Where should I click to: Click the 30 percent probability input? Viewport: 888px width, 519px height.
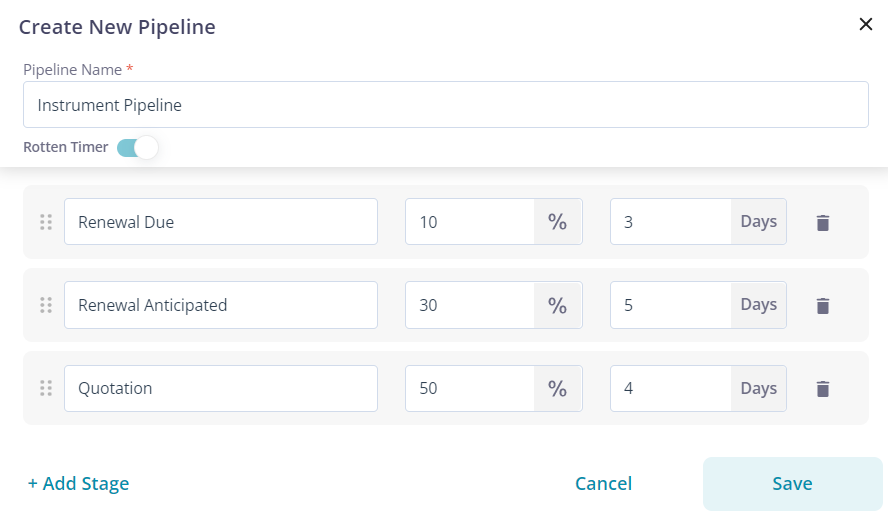469,305
